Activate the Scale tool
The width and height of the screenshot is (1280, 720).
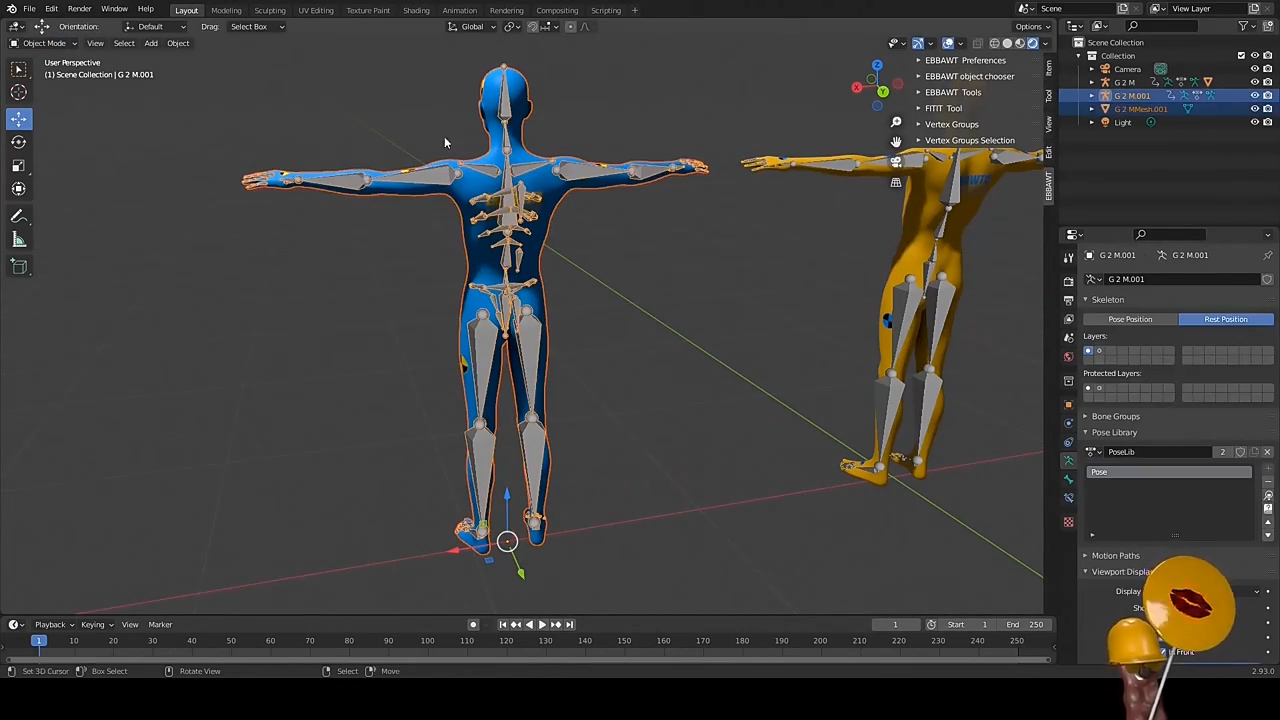point(18,166)
